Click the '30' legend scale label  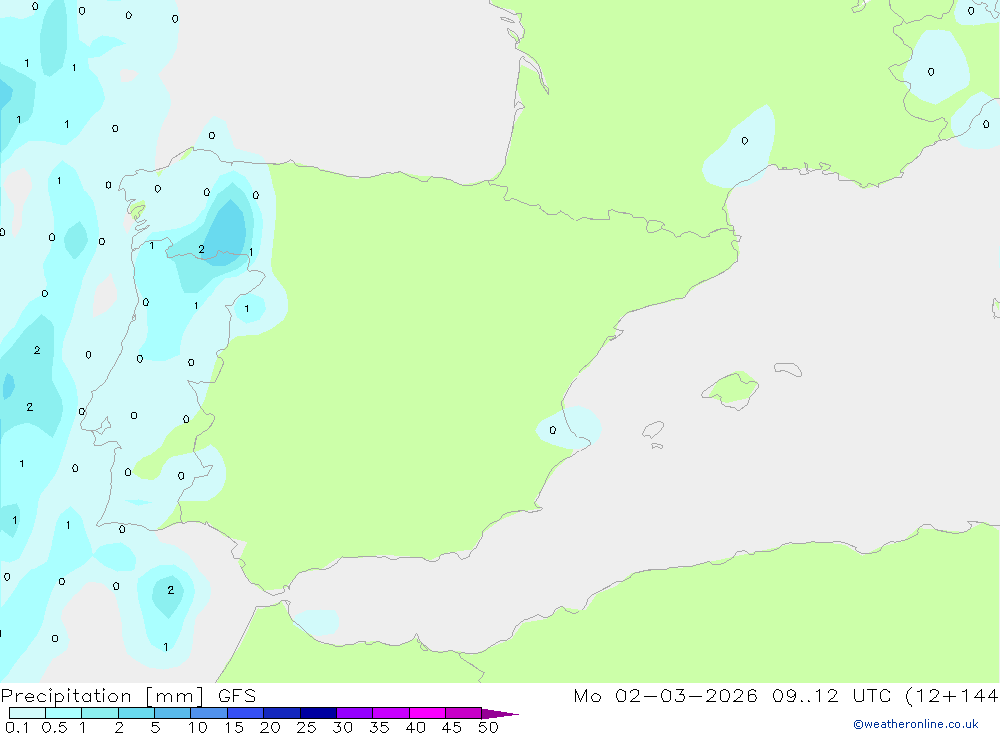click(343, 727)
